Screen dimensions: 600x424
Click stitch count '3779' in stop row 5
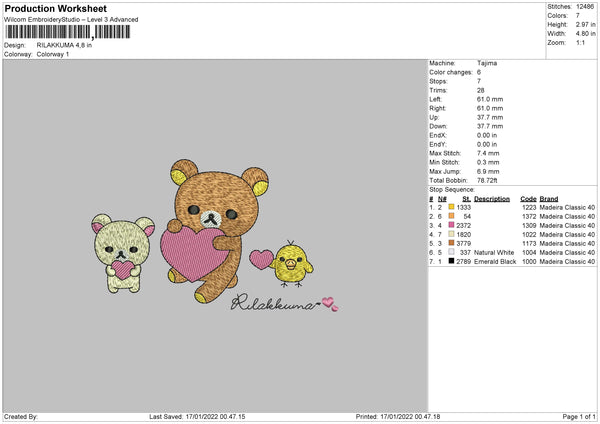[x=463, y=243]
